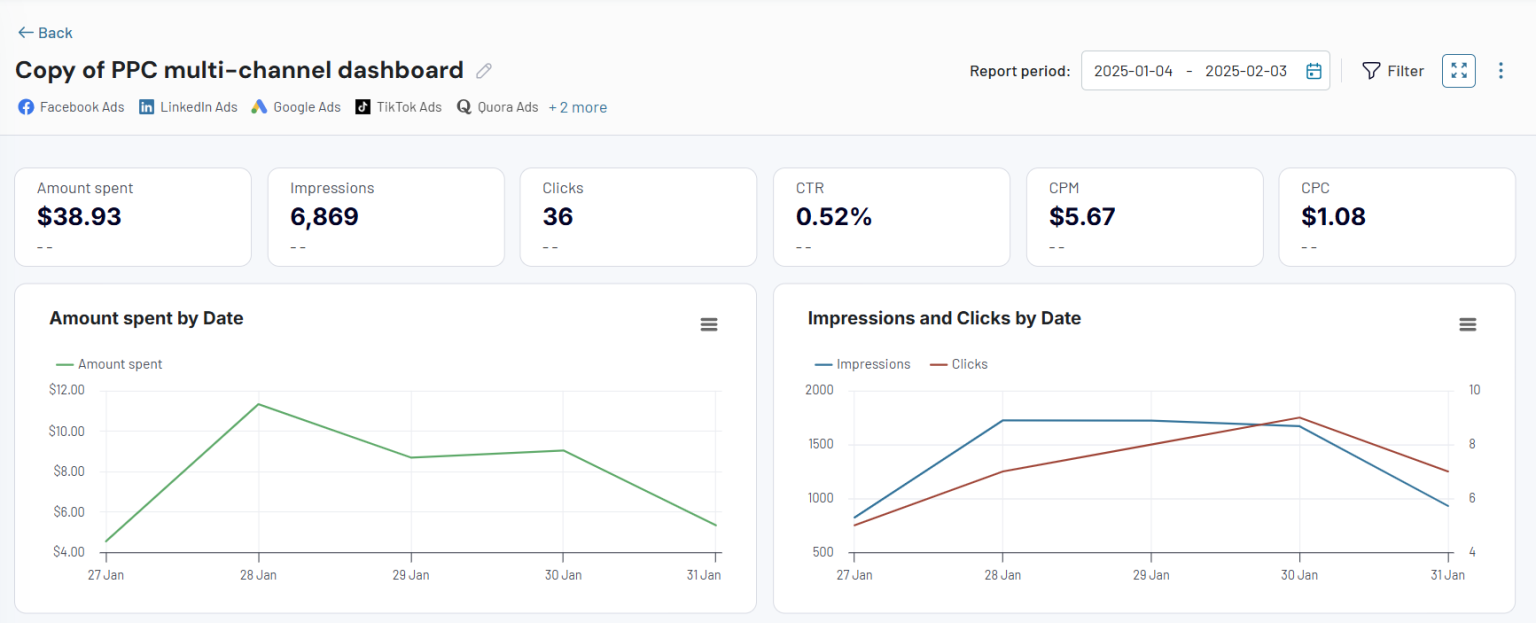Image resolution: width=1536 pixels, height=623 pixels.
Task: Open the Impressions and Clicks chart menu
Action: coord(1467,324)
